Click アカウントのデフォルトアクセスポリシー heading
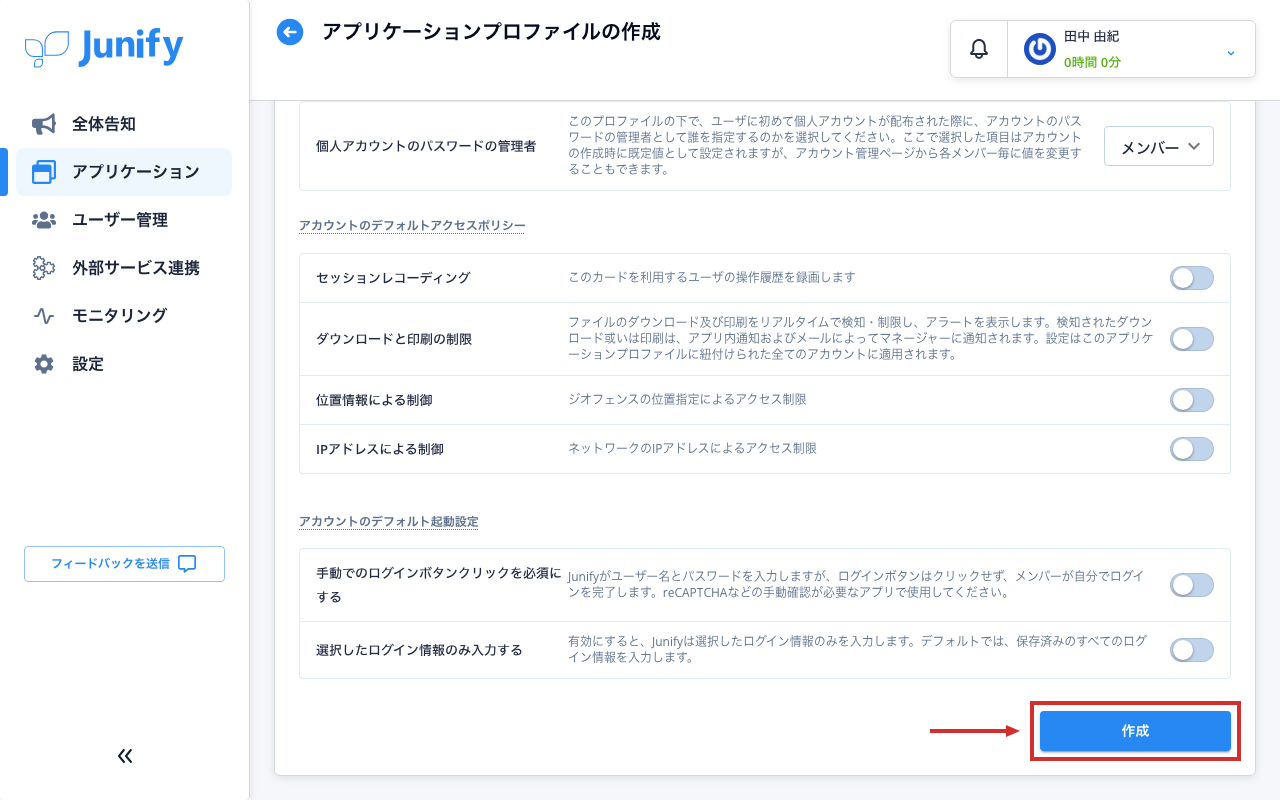This screenshot has height=800, width=1280. pyautogui.click(x=412, y=225)
